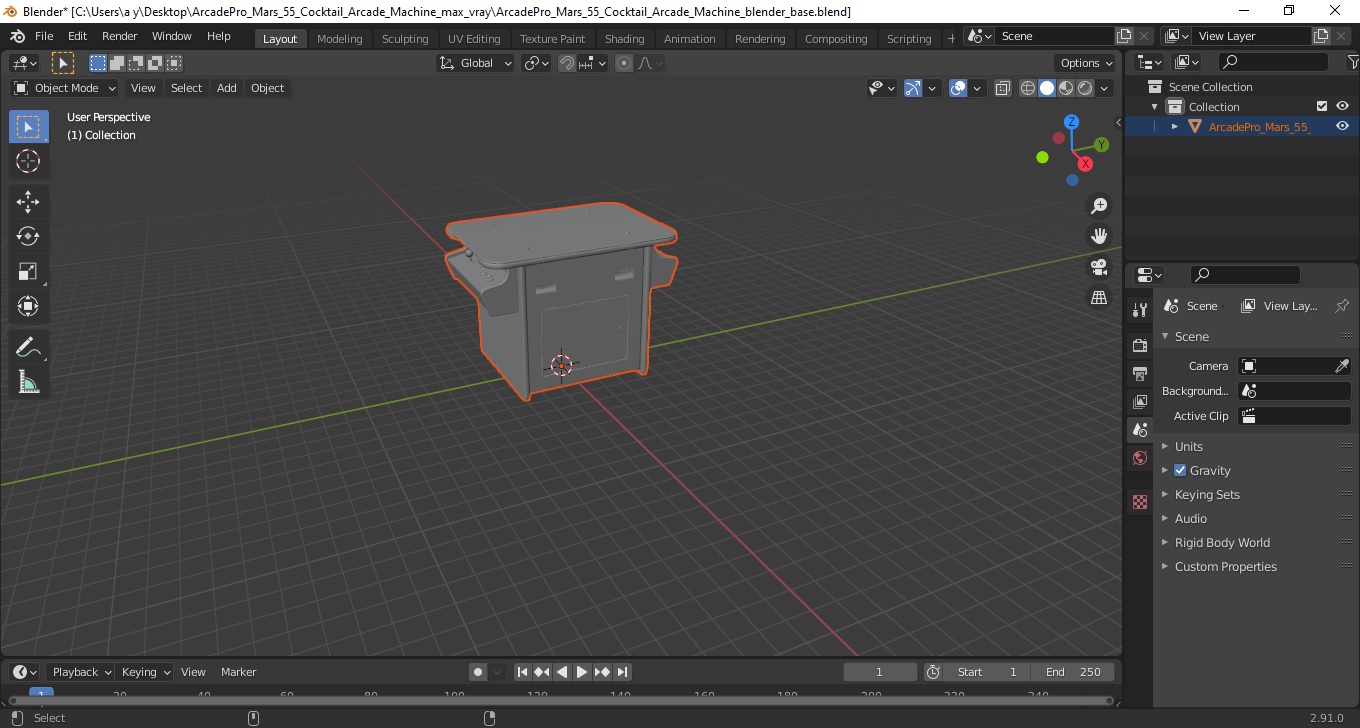Activate the Rotate tool
The image size is (1360, 728).
pyautogui.click(x=28, y=236)
